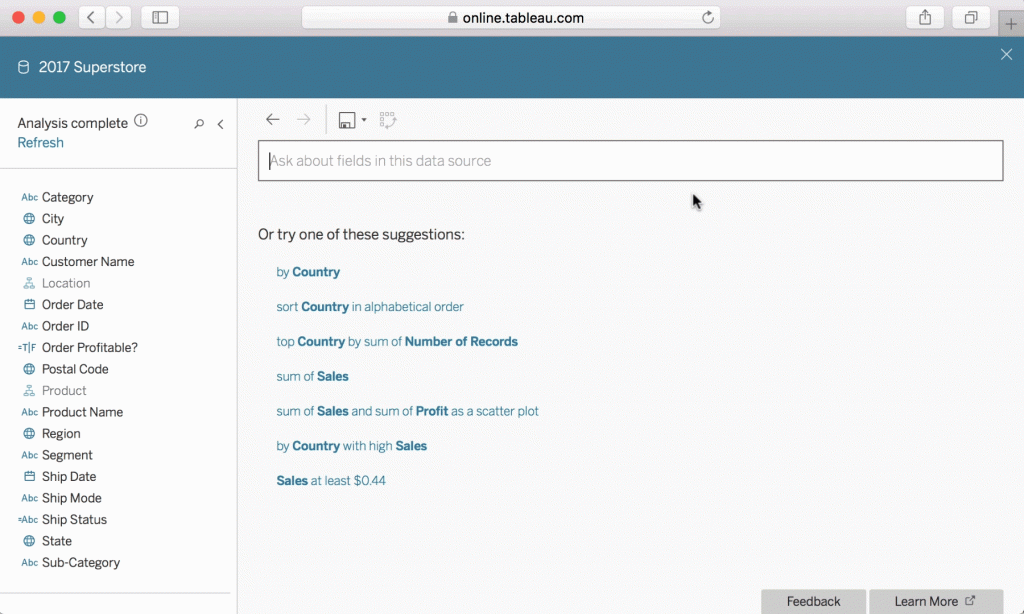Image resolution: width=1024 pixels, height=614 pixels.
Task: Select the Location hierarchy field
Action: pos(66,283)
